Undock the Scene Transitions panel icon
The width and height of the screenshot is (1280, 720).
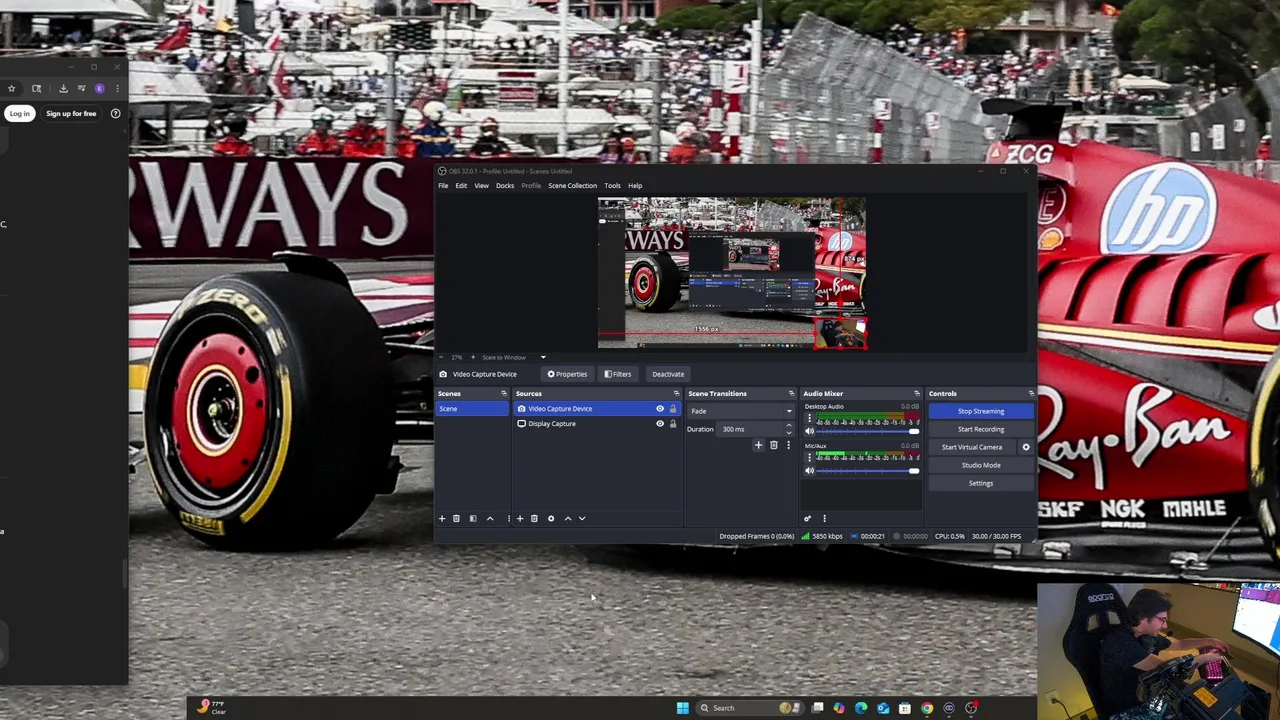[x=791, y=393]
